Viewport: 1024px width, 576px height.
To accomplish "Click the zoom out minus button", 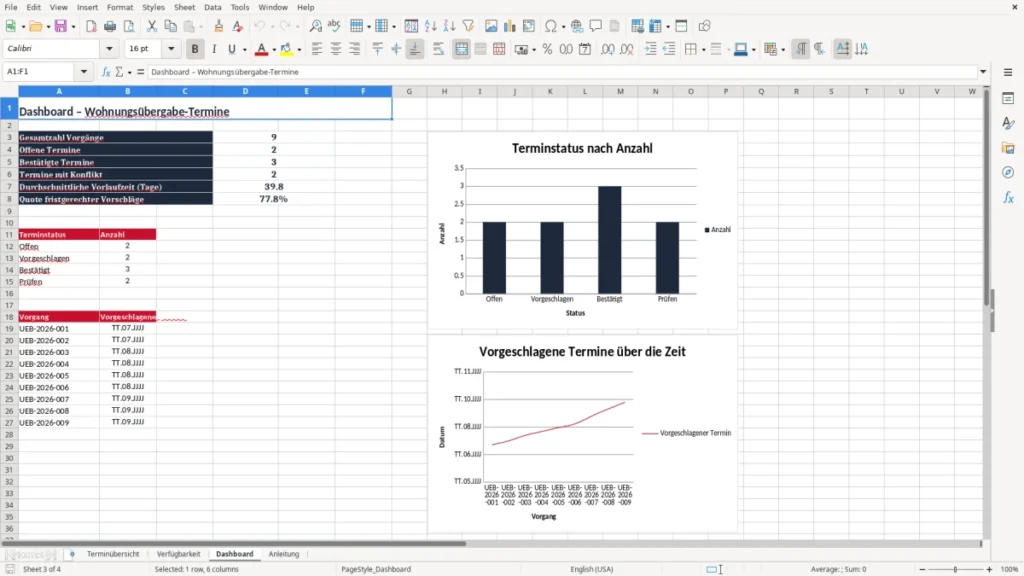I will [922, 569].
